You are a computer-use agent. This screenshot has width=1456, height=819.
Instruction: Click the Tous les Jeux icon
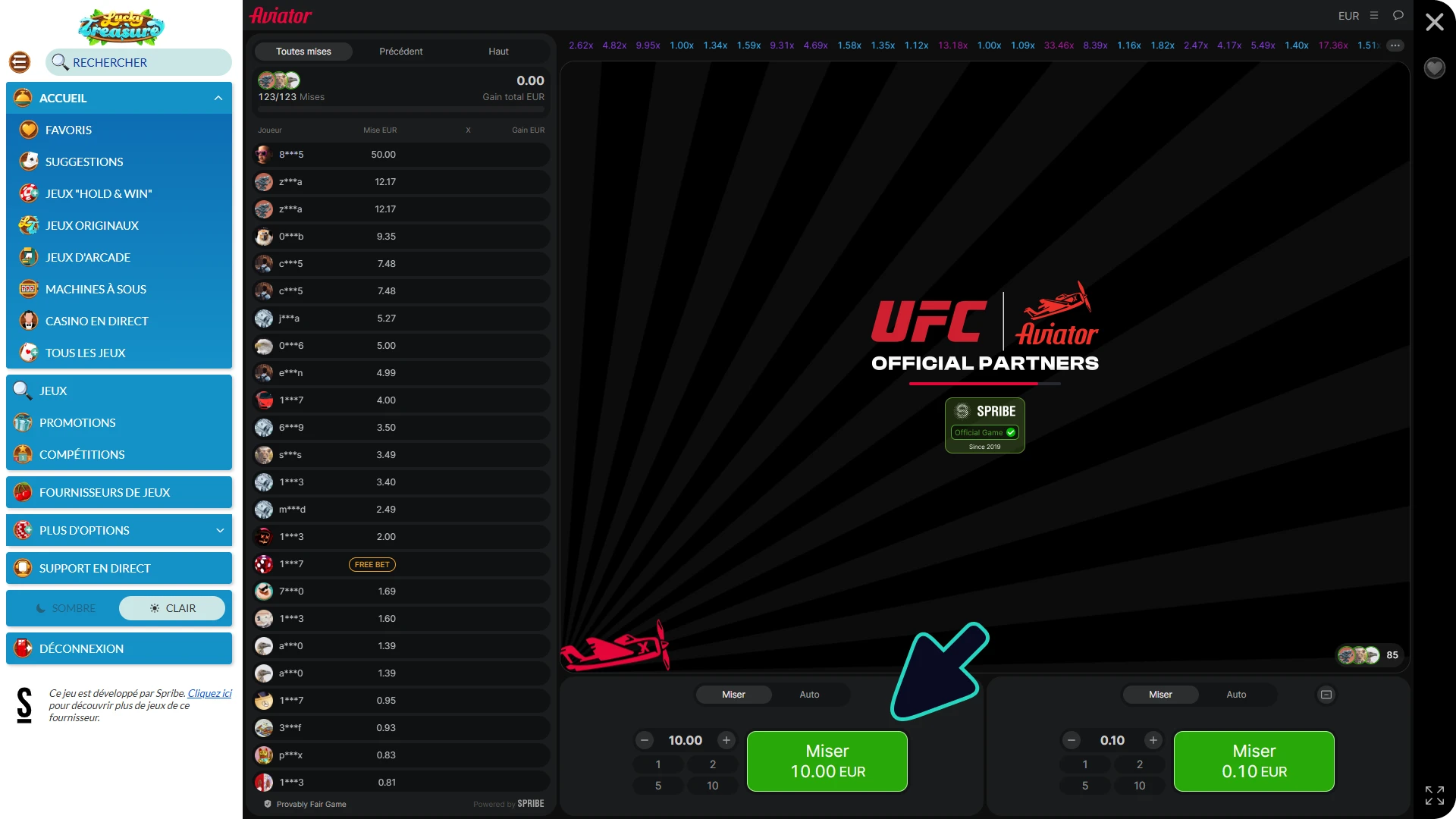click(x=29, y=353)
